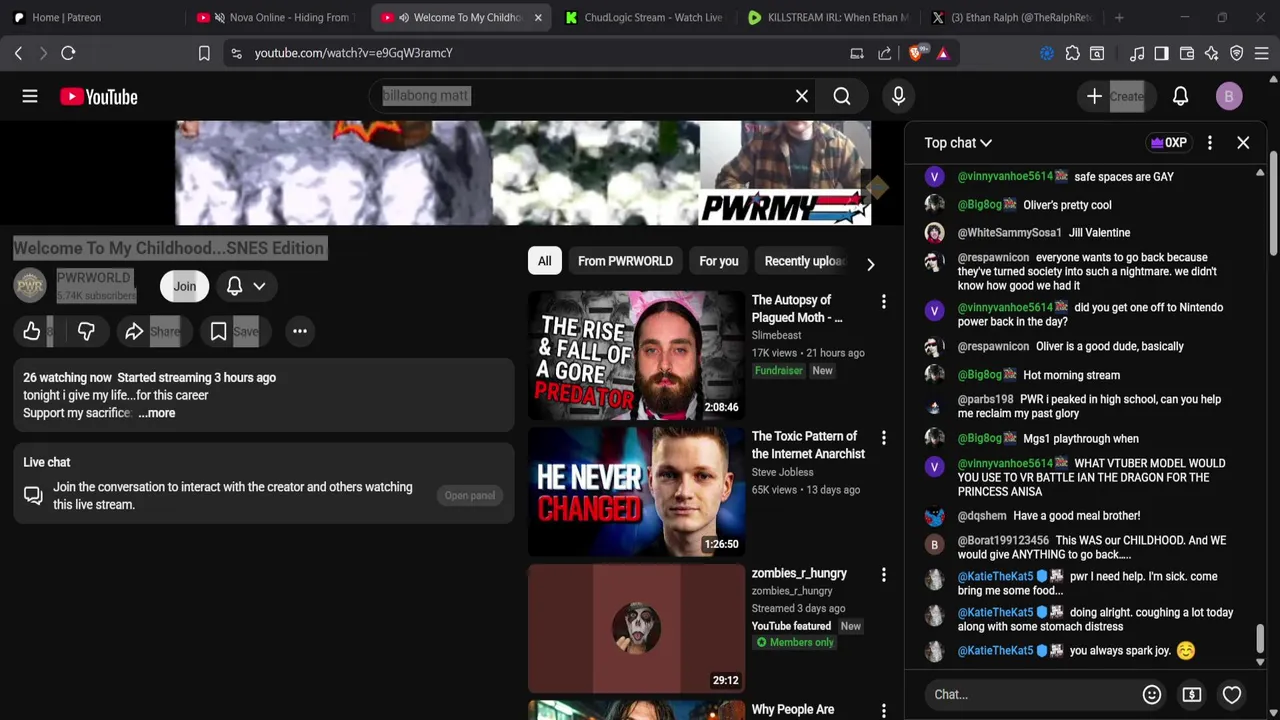Focus the Chat... message input

click(1030, 694)
